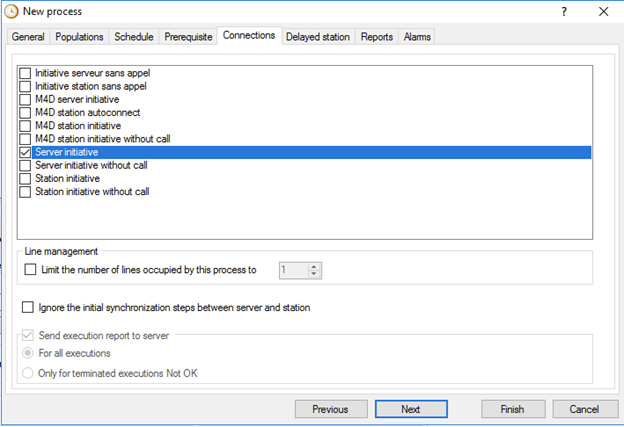This screenshot has height=427, width=624.
Task: Click the clock icon in title bar
Action: (x=11, y=12)
